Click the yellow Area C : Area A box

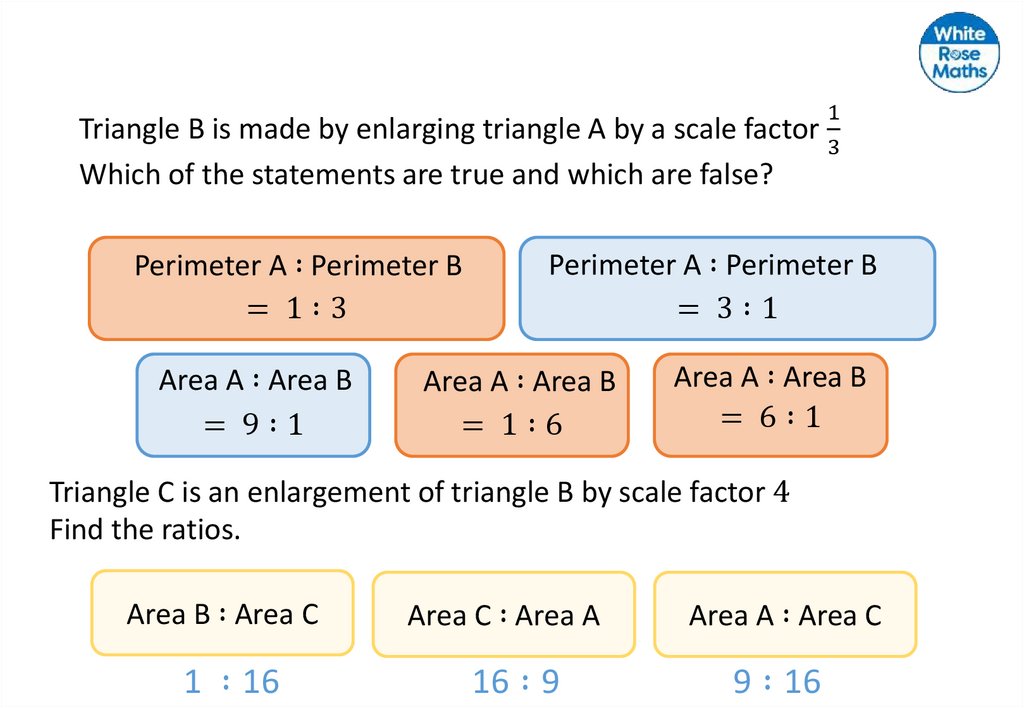pyautogui.click(x=503, y=615)
